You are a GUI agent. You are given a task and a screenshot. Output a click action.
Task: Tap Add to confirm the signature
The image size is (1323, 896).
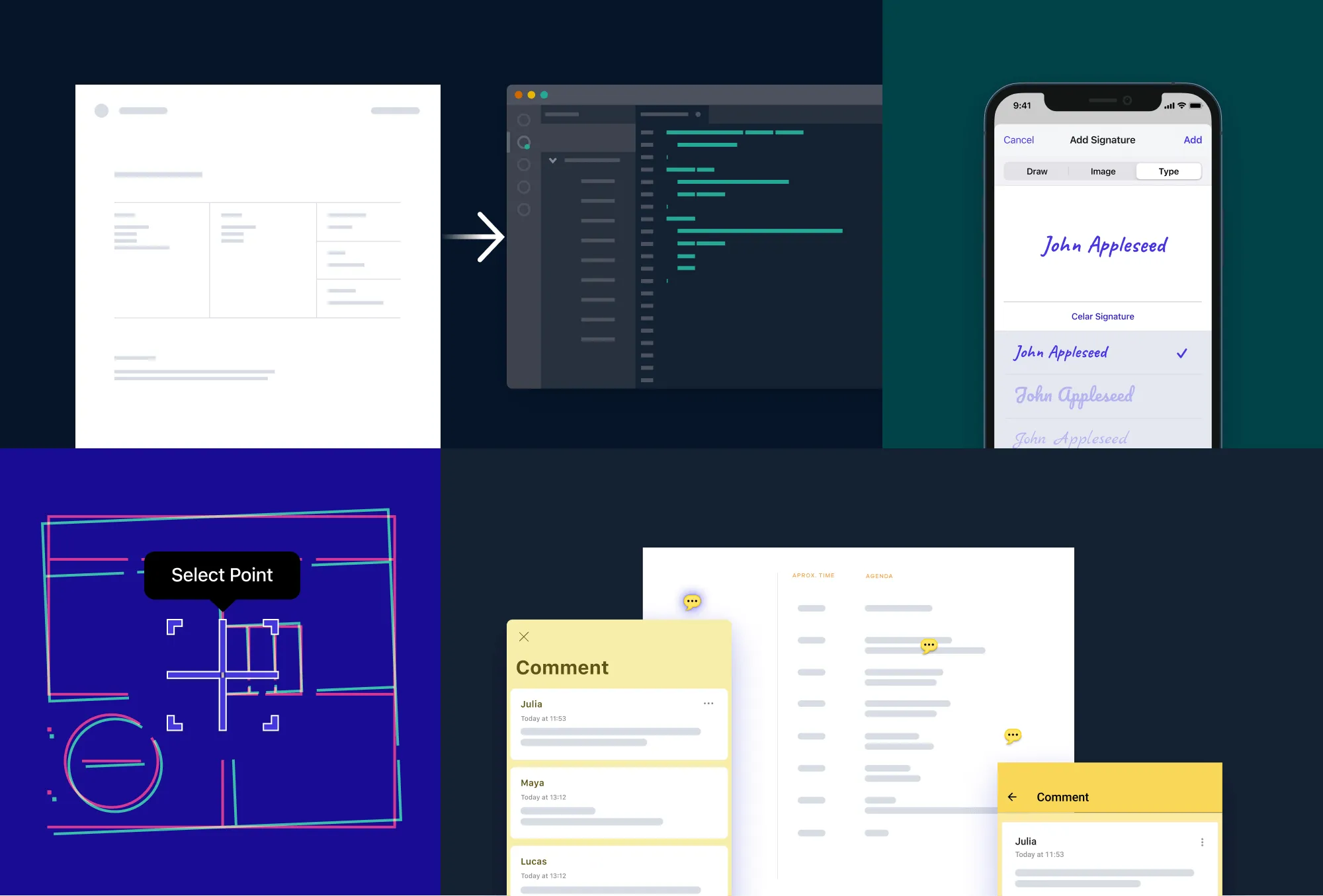pos(1192,140)
